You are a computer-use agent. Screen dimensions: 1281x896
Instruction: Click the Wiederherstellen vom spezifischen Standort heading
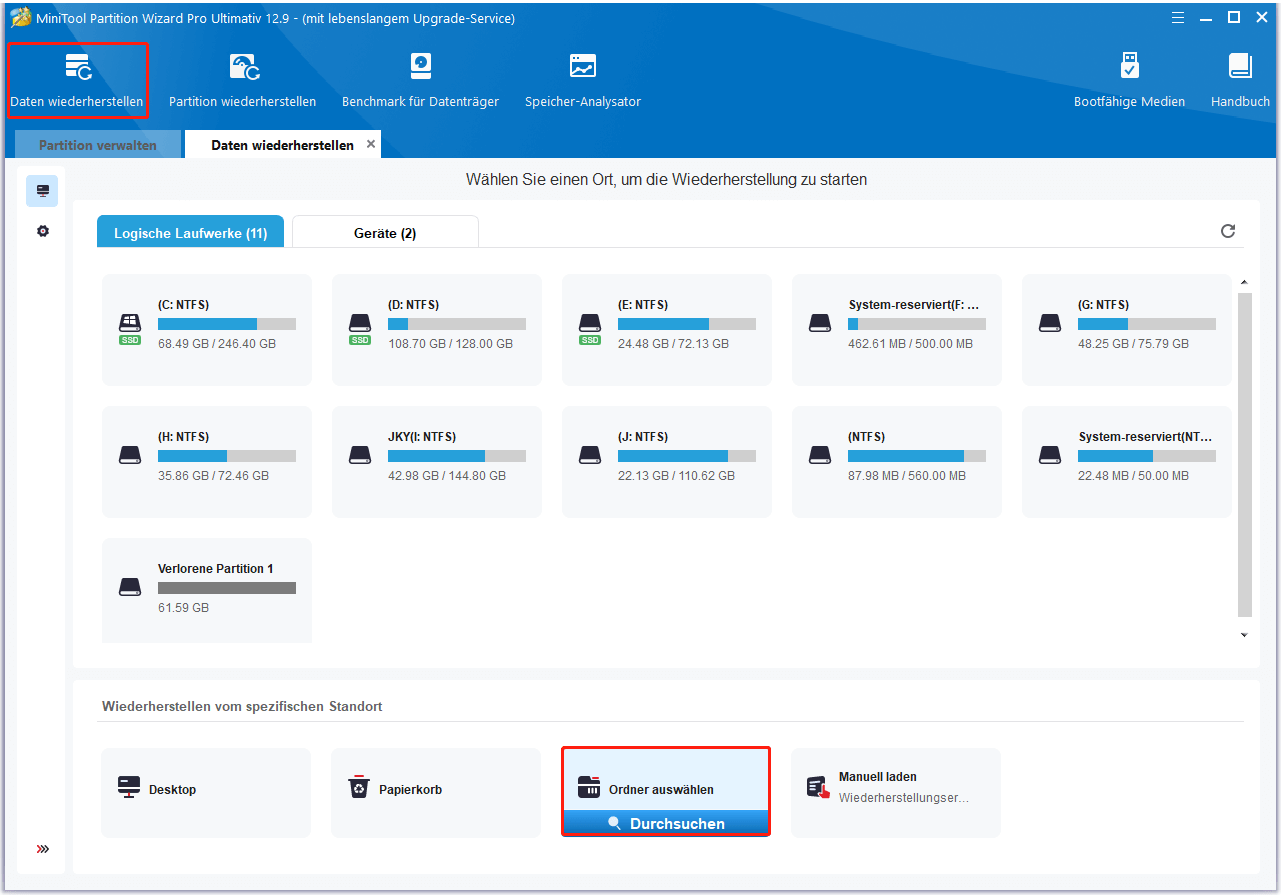pos(242,707)
